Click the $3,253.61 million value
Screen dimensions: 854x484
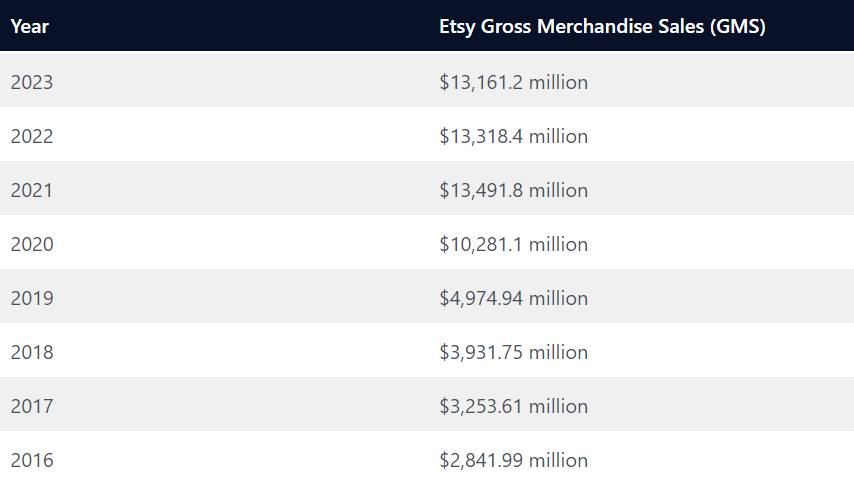[x=513, y=406]
